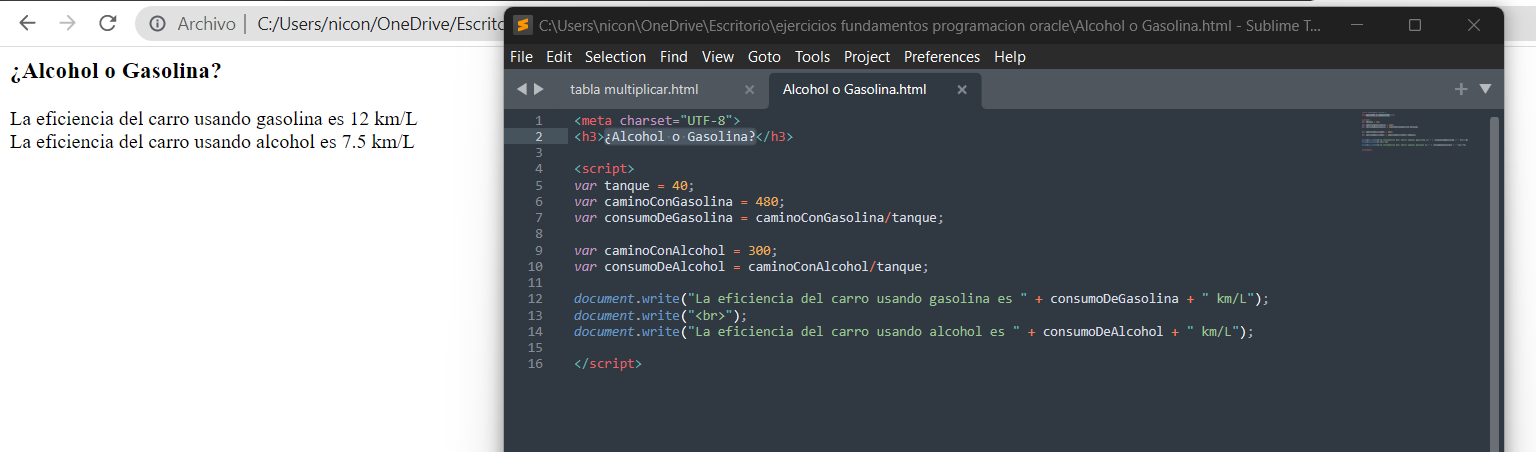Screen dimensions: 1536x452
Task: Open the View menu
Action: point(718,57)
